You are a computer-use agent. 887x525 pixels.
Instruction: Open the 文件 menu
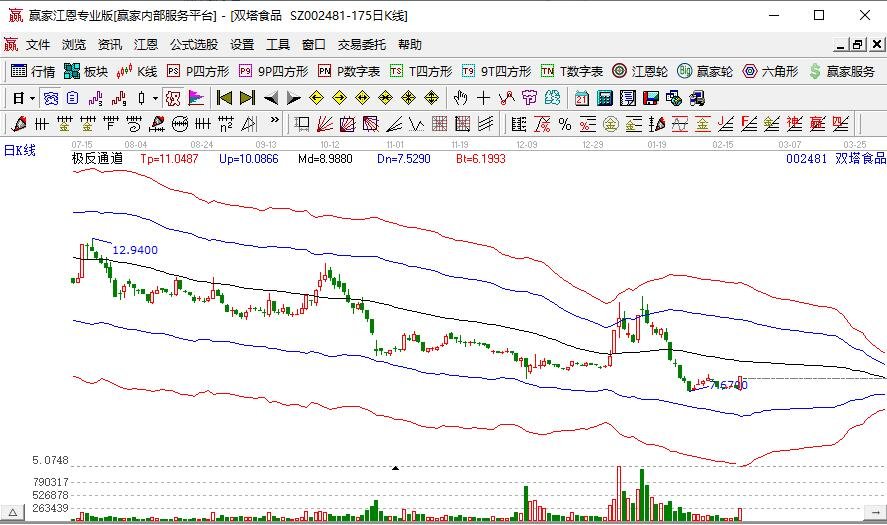click(x=38, y=45)
